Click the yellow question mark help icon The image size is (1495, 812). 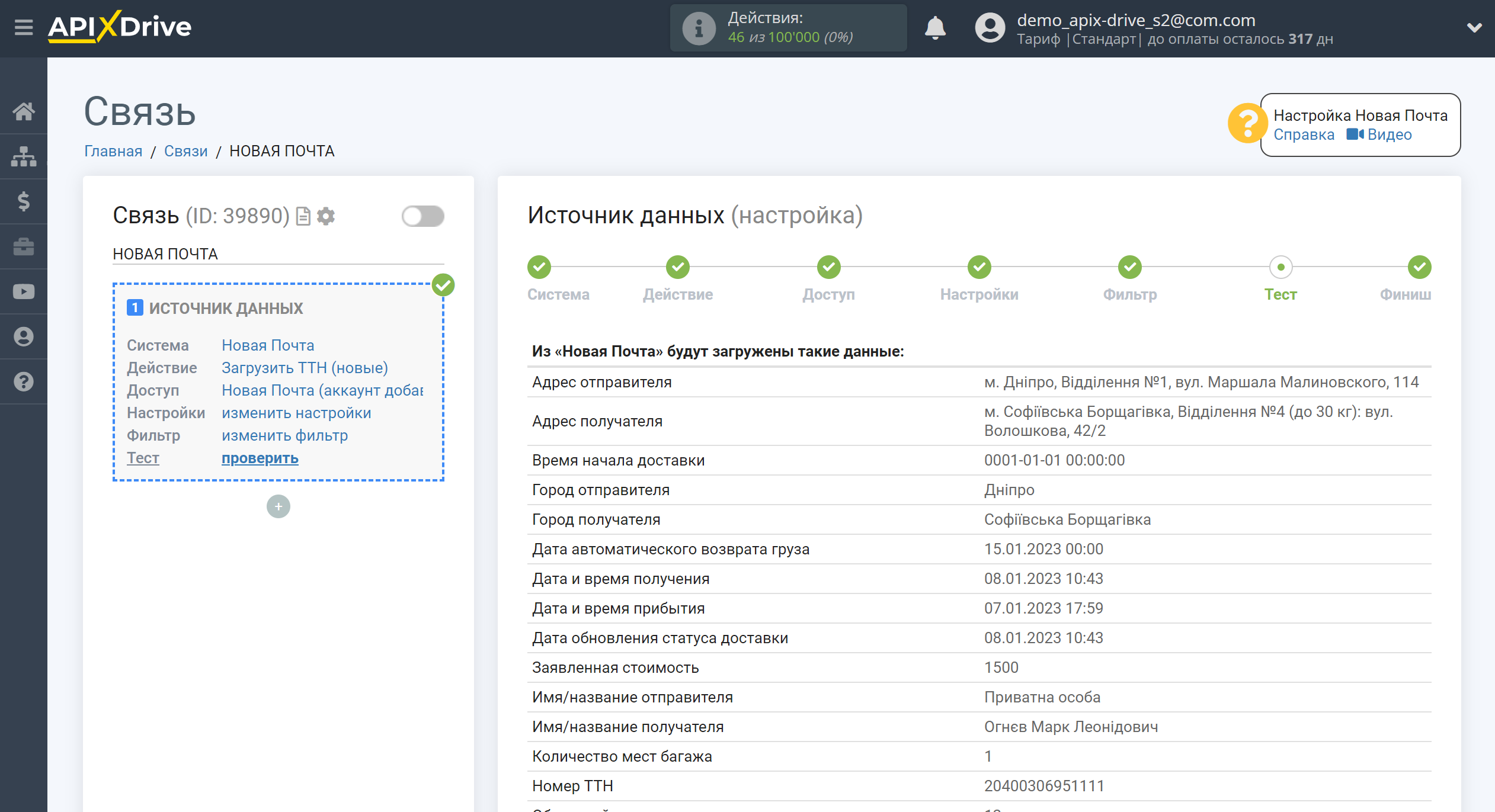1247,123
